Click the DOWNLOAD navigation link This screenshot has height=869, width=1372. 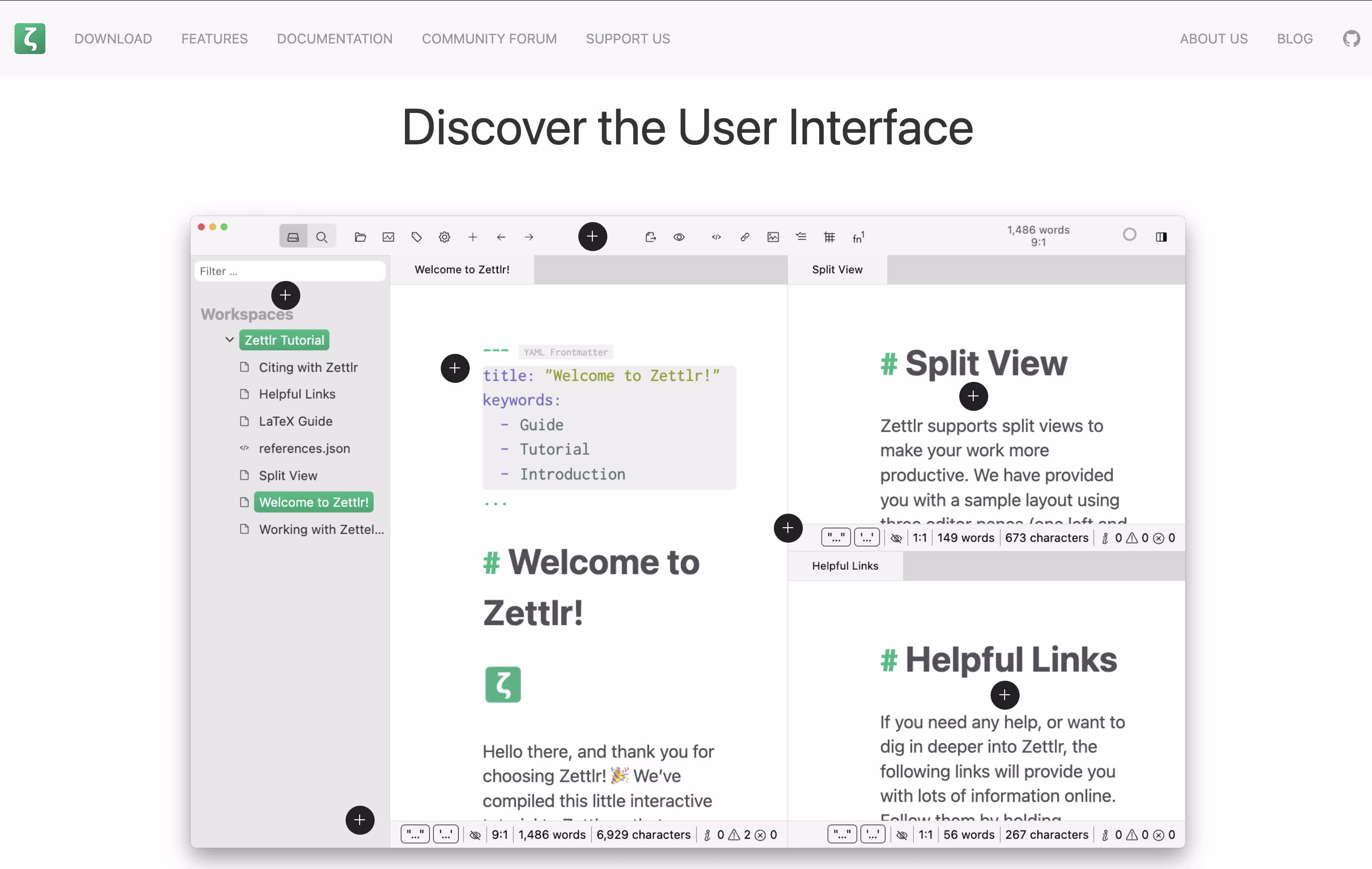(113, 39)
